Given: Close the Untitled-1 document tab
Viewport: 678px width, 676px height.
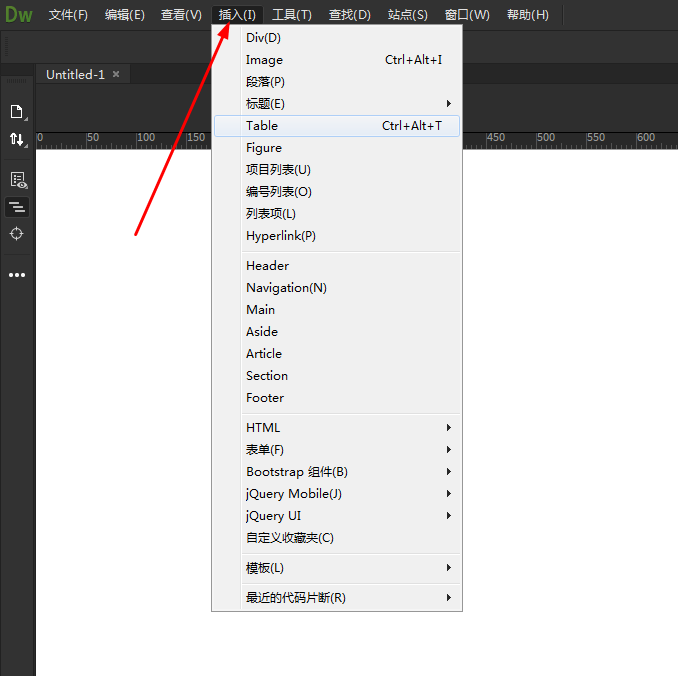Looking at the screenshot, I should coord(116,74).
